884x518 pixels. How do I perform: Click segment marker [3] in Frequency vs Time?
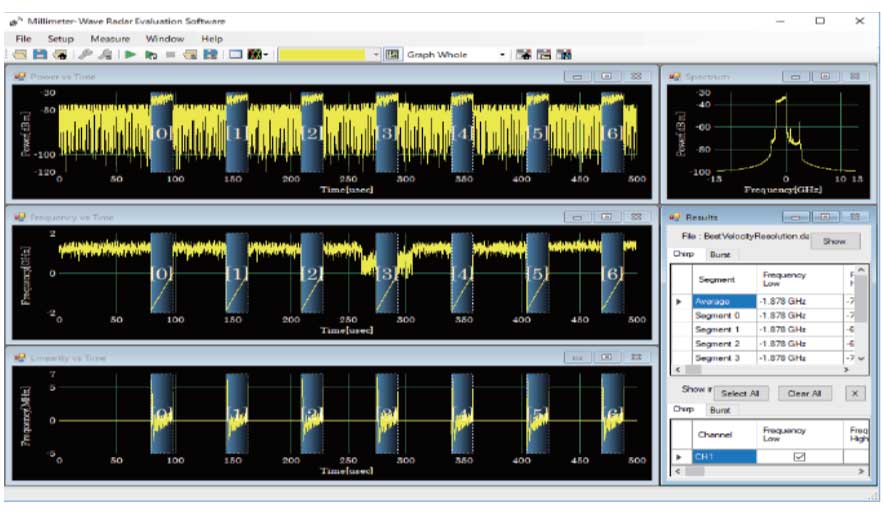(387, 274)
